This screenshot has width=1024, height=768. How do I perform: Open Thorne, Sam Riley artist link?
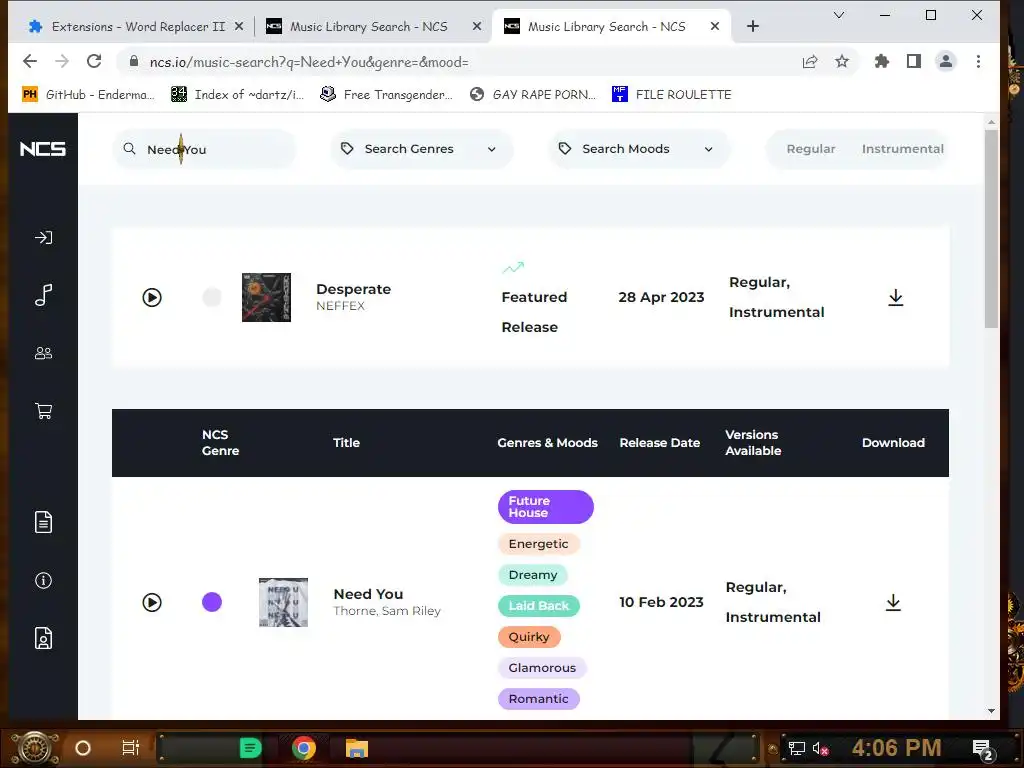tap(387, 611)
